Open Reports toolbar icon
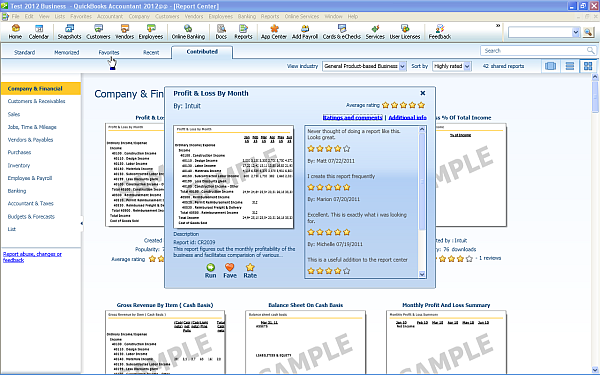The height and width of the screenshot is (375, 600). (243, 32)
